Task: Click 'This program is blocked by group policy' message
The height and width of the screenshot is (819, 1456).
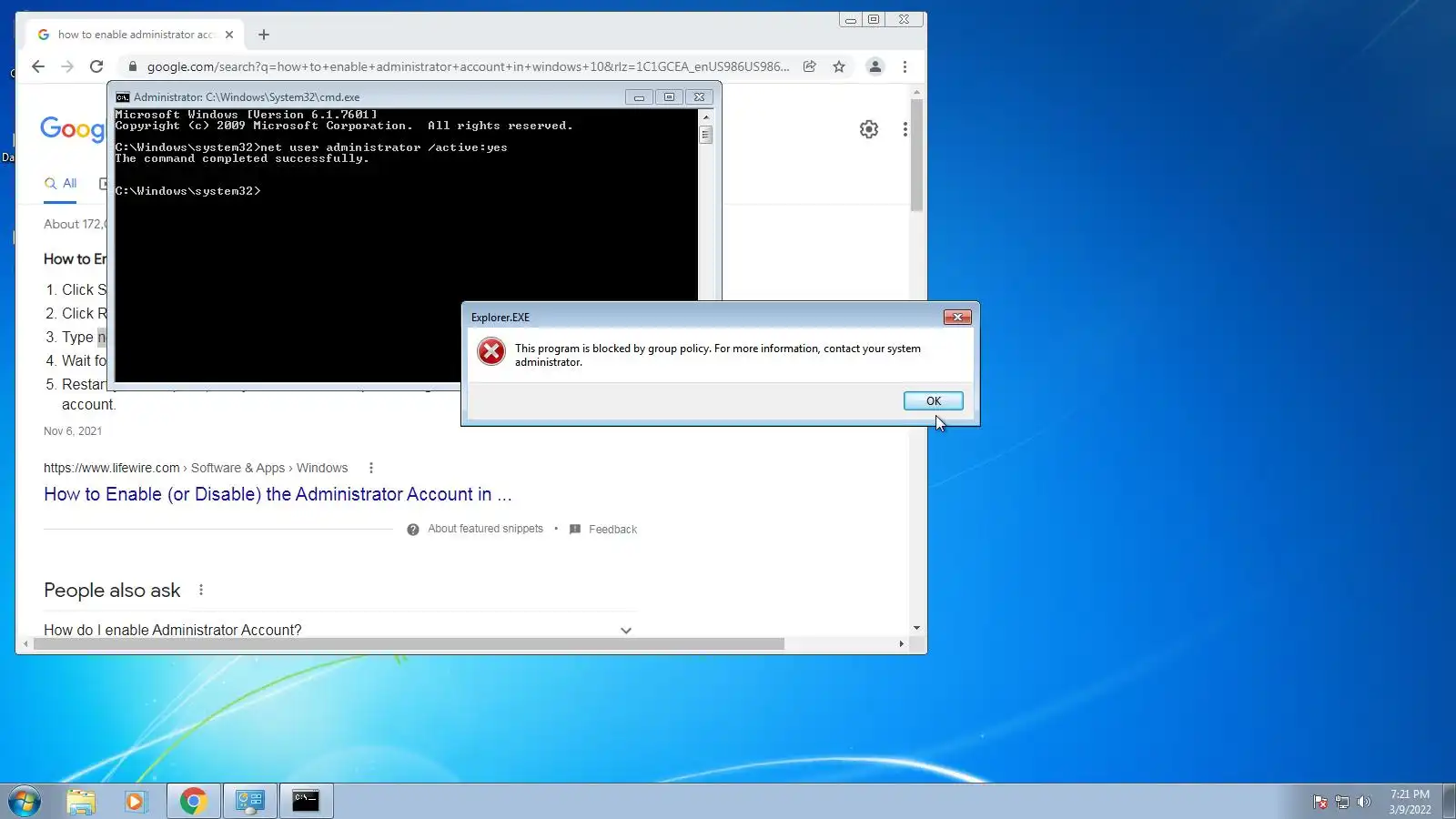Action: point(718,355)
